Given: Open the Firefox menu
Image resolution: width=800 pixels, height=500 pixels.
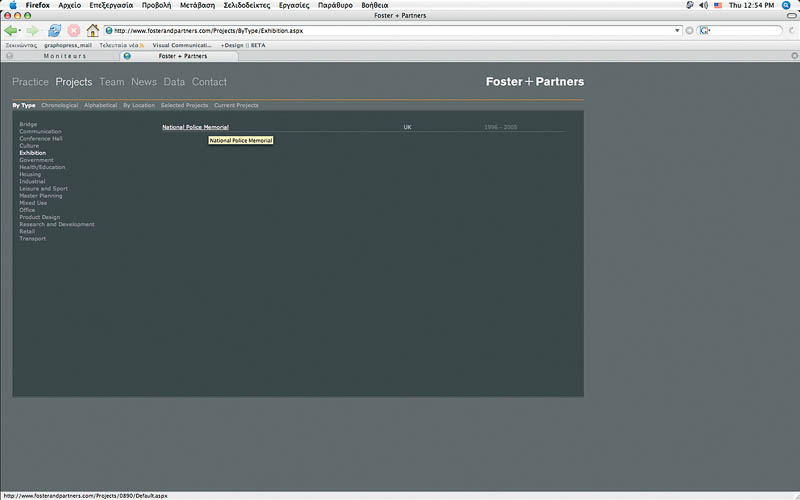Looking at the screenshot, I should click(x=38, y=5).
